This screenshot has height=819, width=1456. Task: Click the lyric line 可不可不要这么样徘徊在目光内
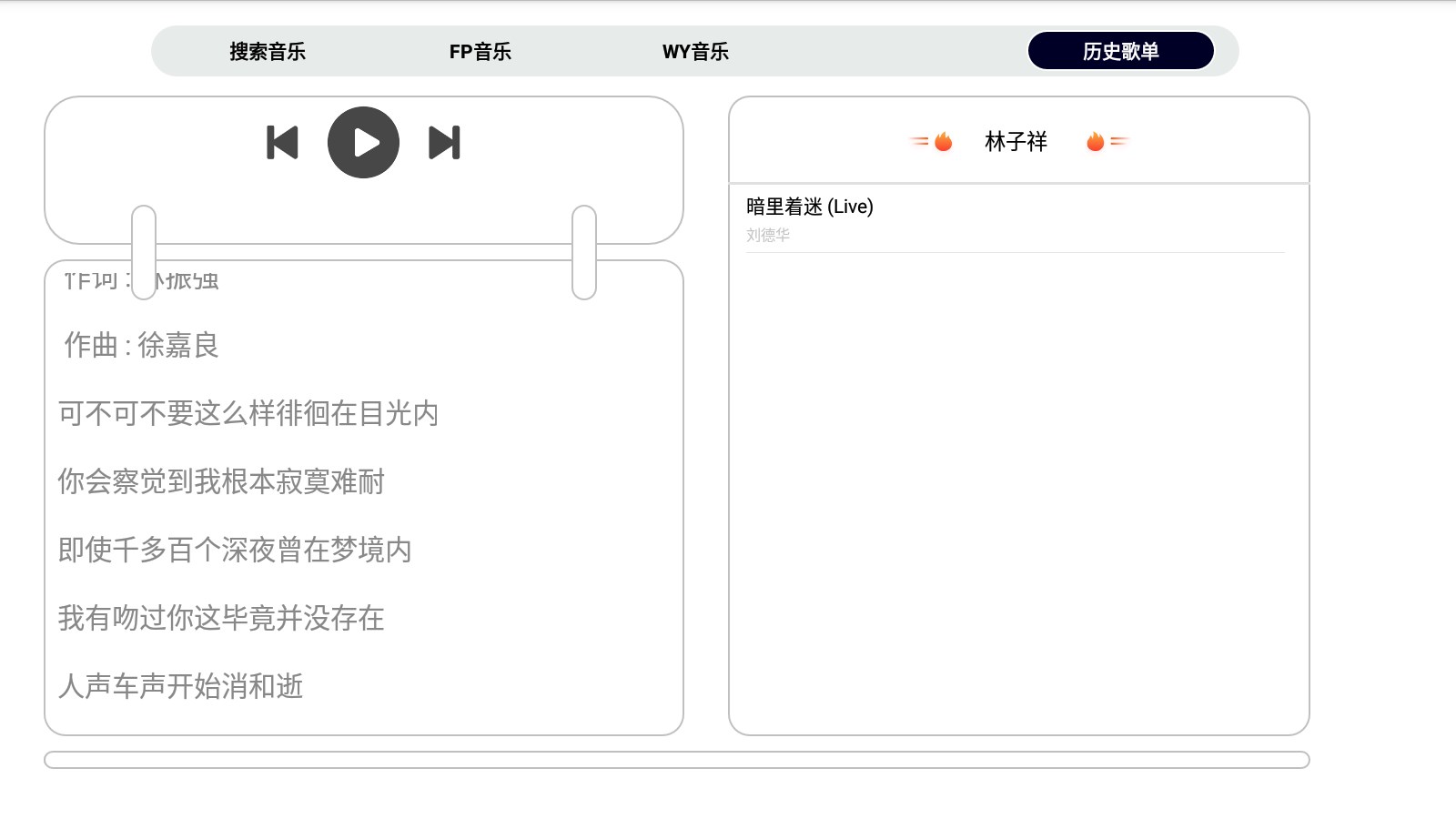pos(248,414)
